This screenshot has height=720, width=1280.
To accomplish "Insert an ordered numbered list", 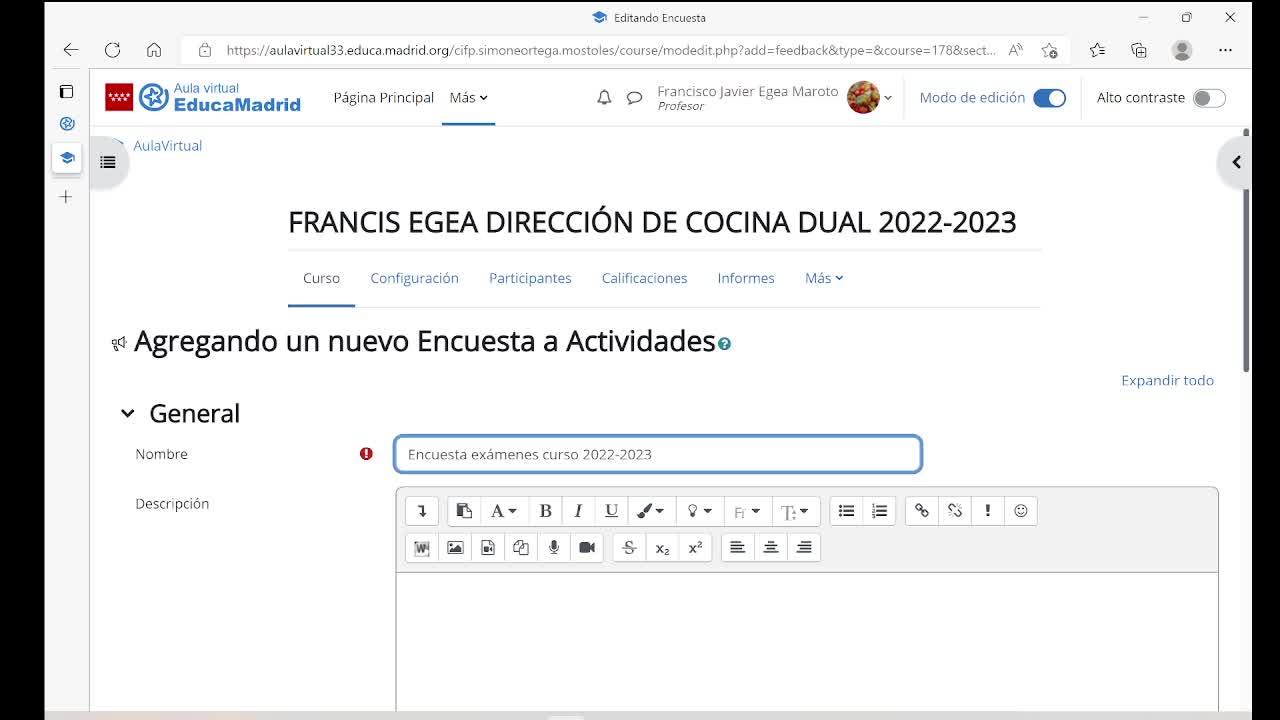I will 879,511.
